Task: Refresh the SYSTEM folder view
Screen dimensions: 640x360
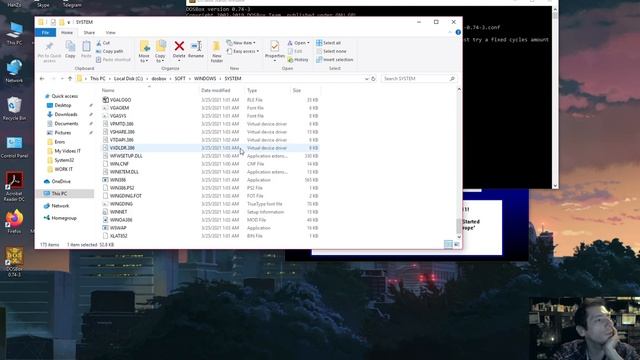Action: click(x=373, y=78)
